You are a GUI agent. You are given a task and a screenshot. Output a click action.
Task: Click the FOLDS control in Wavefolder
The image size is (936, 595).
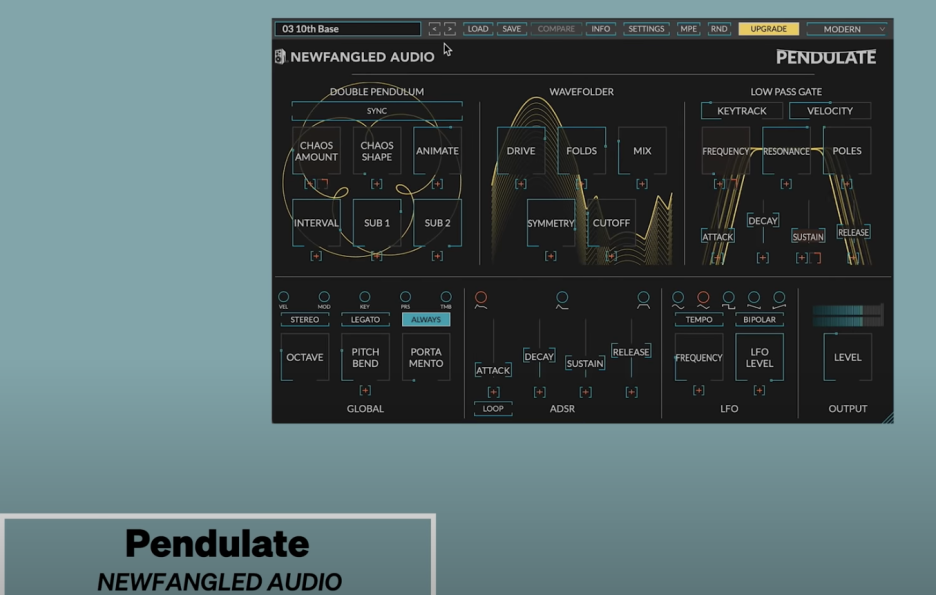point(581,150)
